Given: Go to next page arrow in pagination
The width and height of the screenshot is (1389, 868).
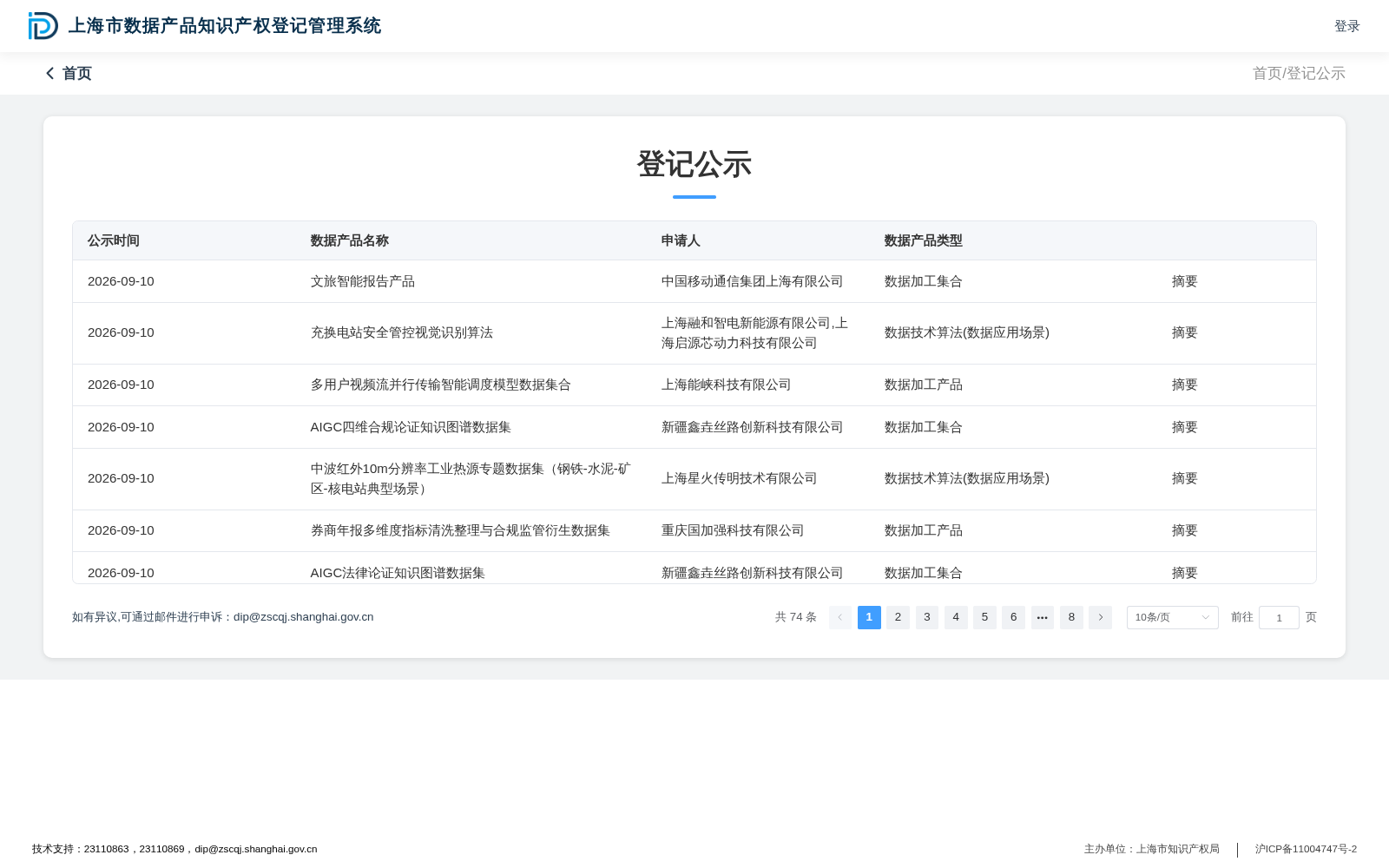Looking at the screenshot, I should click(x=1100, y=617).
